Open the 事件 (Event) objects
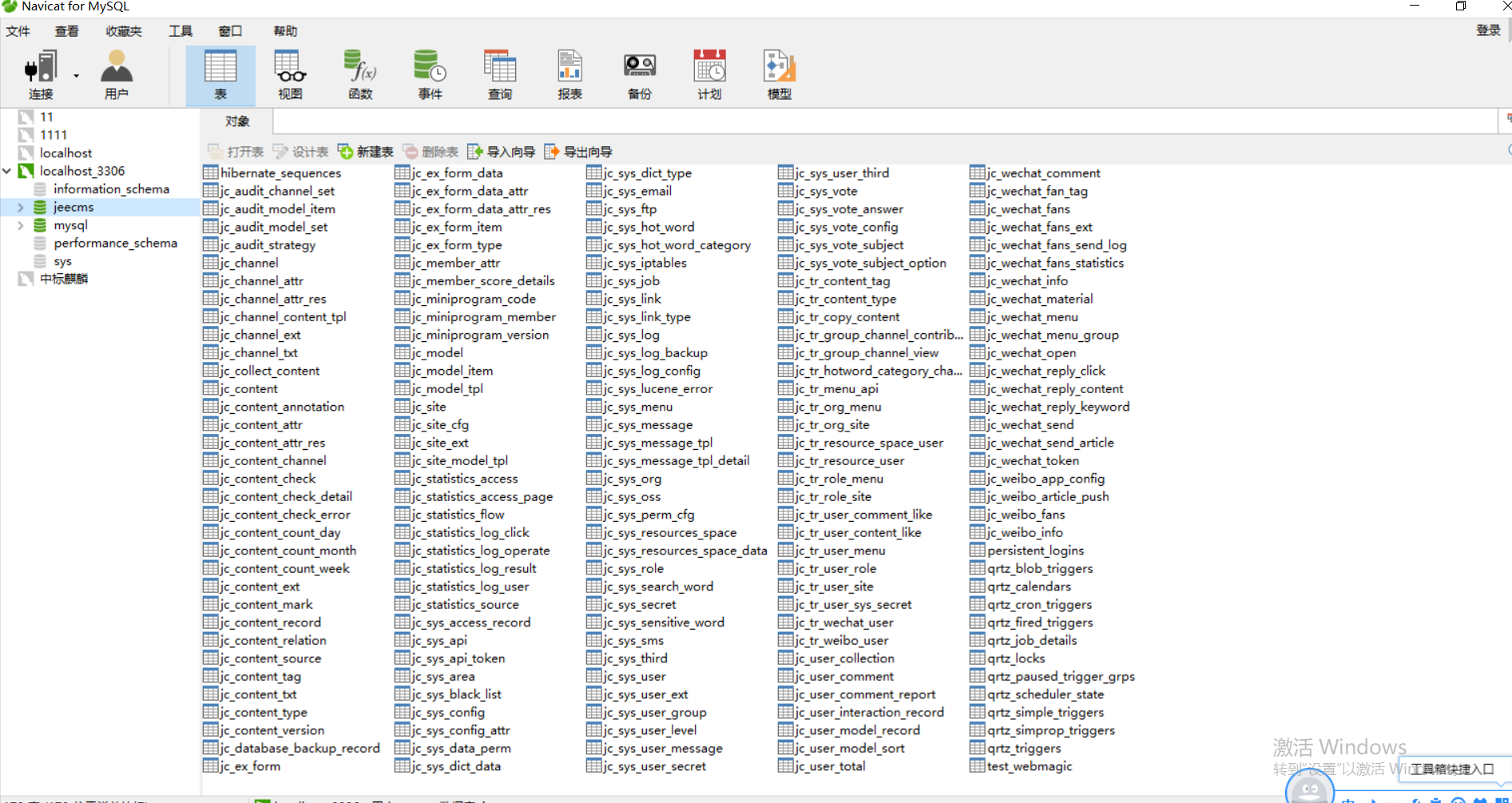The image size is (1512, 803). pyautogui.click(x=430, y=75)
